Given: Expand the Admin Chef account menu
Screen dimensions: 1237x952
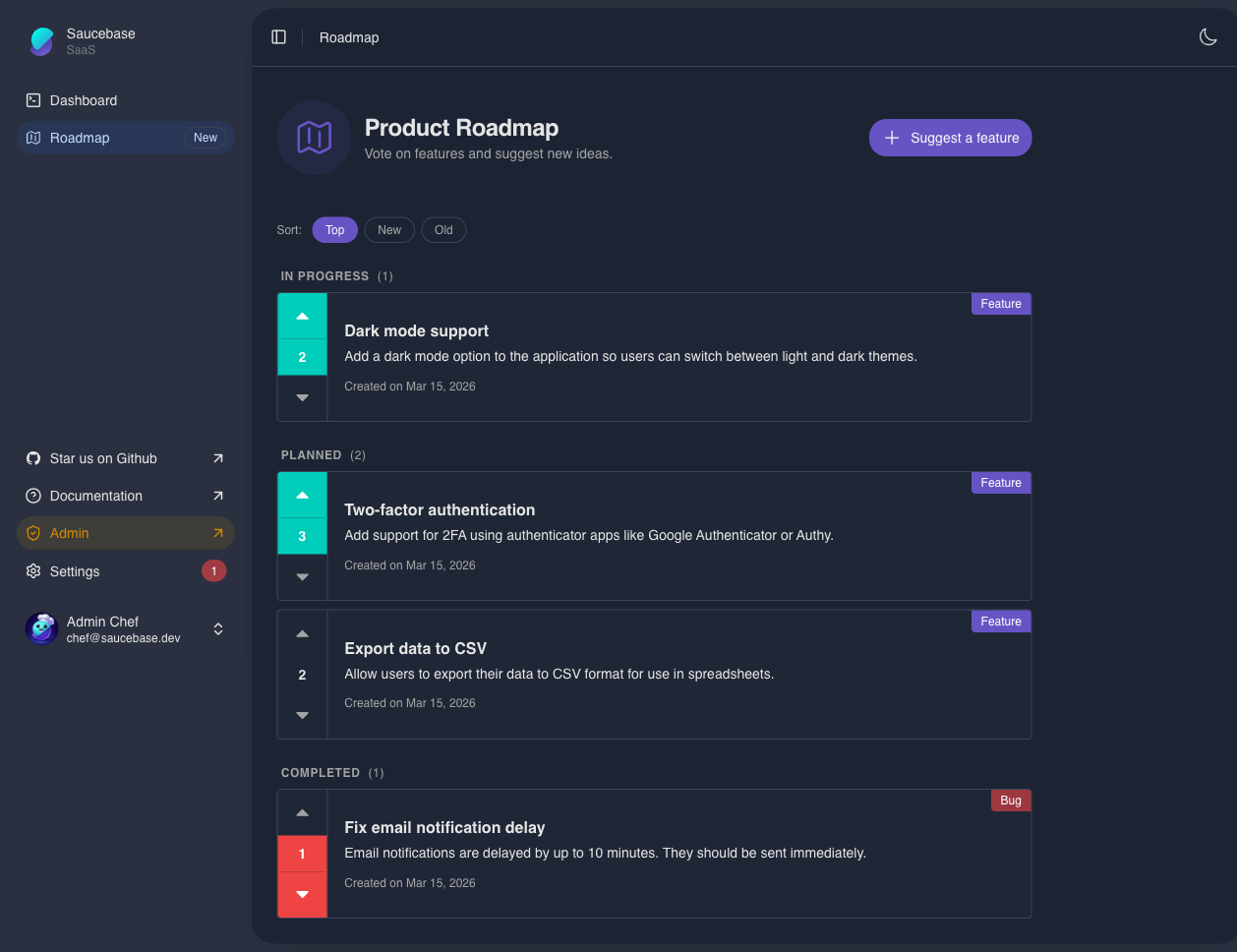Looking at the screenshot, I should (217, 628).
